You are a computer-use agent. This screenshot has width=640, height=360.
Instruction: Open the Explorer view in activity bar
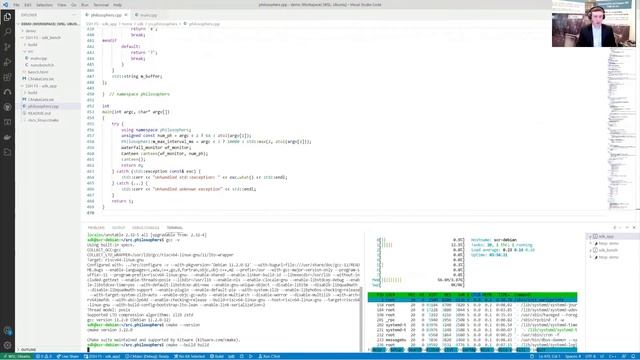(7, 17)
